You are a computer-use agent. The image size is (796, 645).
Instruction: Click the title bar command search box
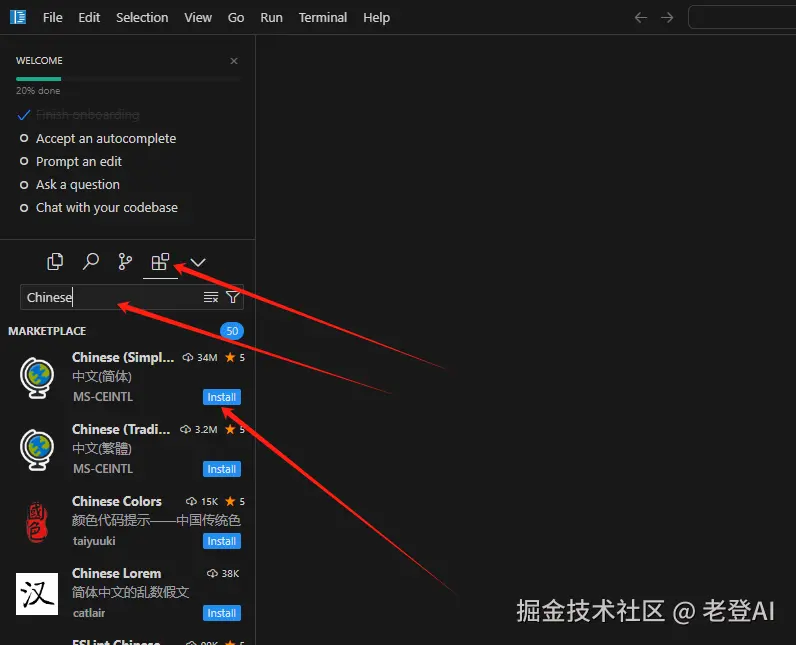pyautogui.click(x=742, y=17)
